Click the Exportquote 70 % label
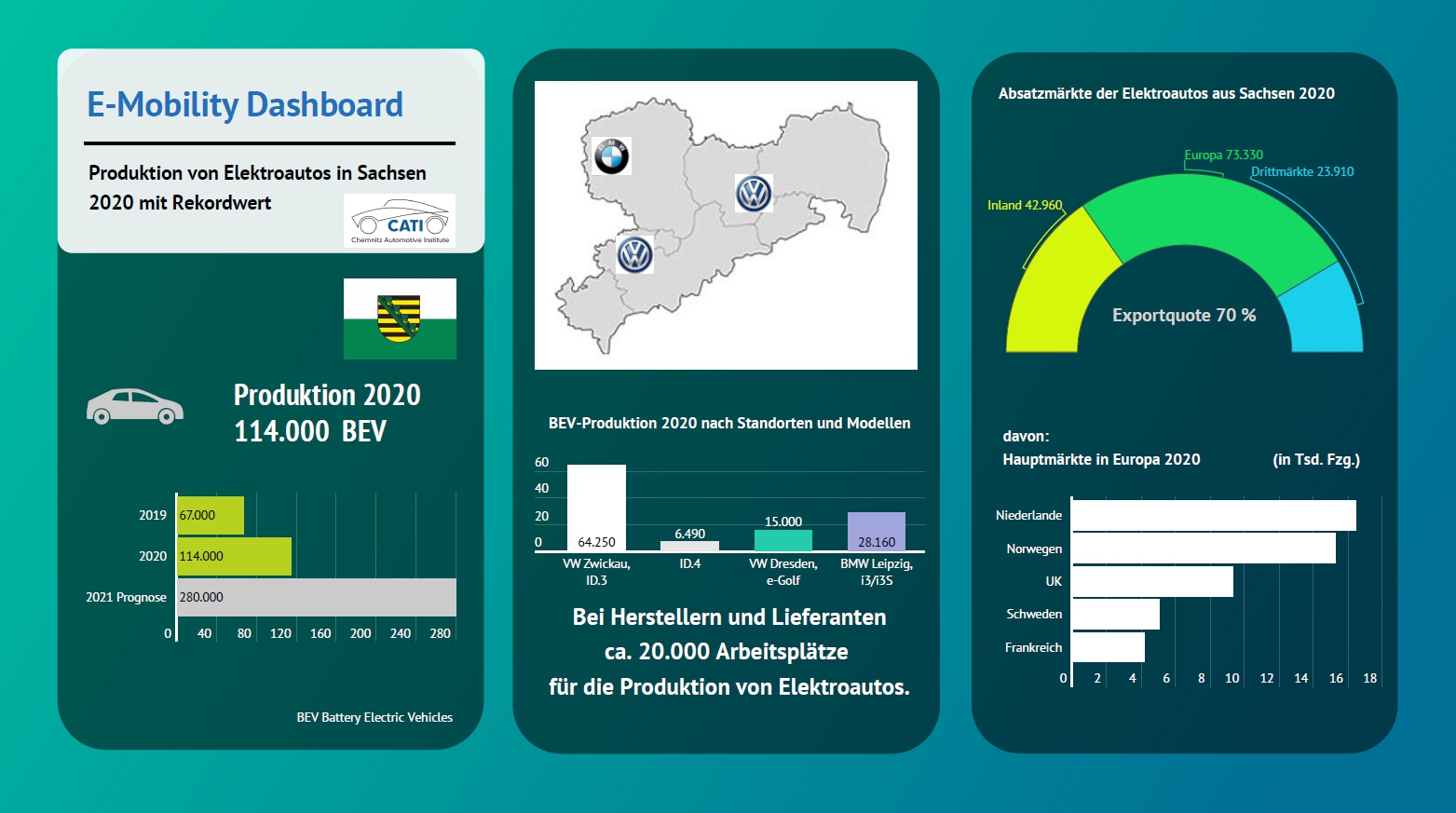 click(1184, 315)
